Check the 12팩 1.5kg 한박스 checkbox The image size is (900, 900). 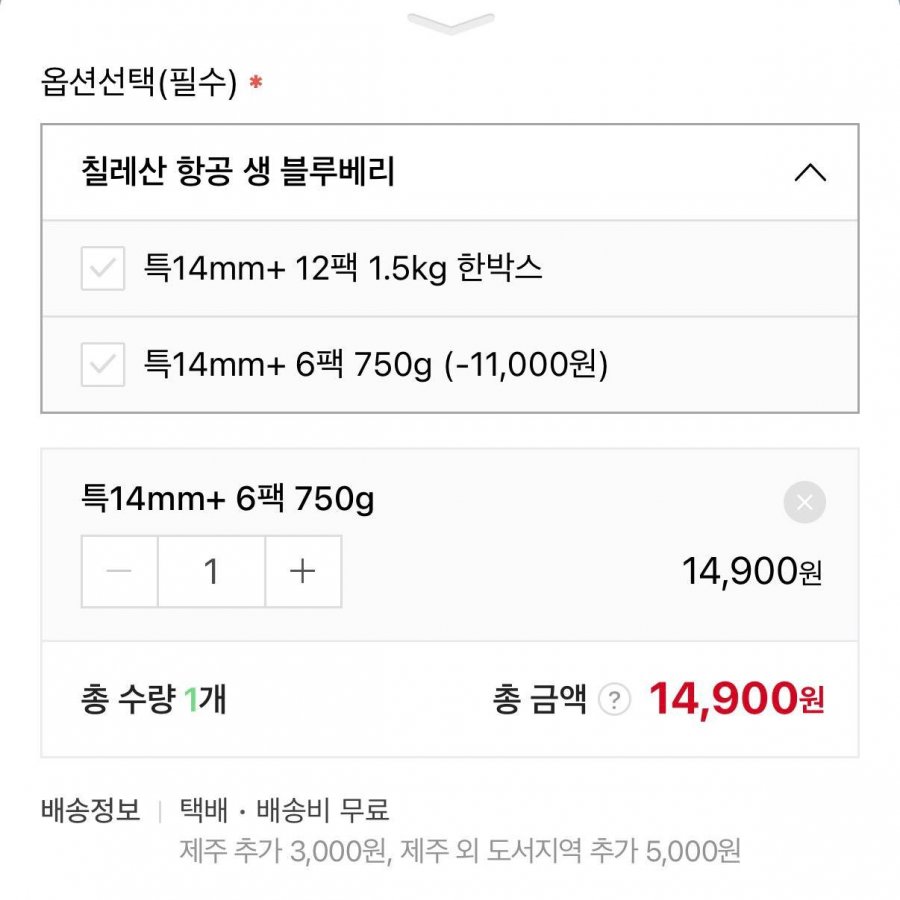tap(103, 269)
